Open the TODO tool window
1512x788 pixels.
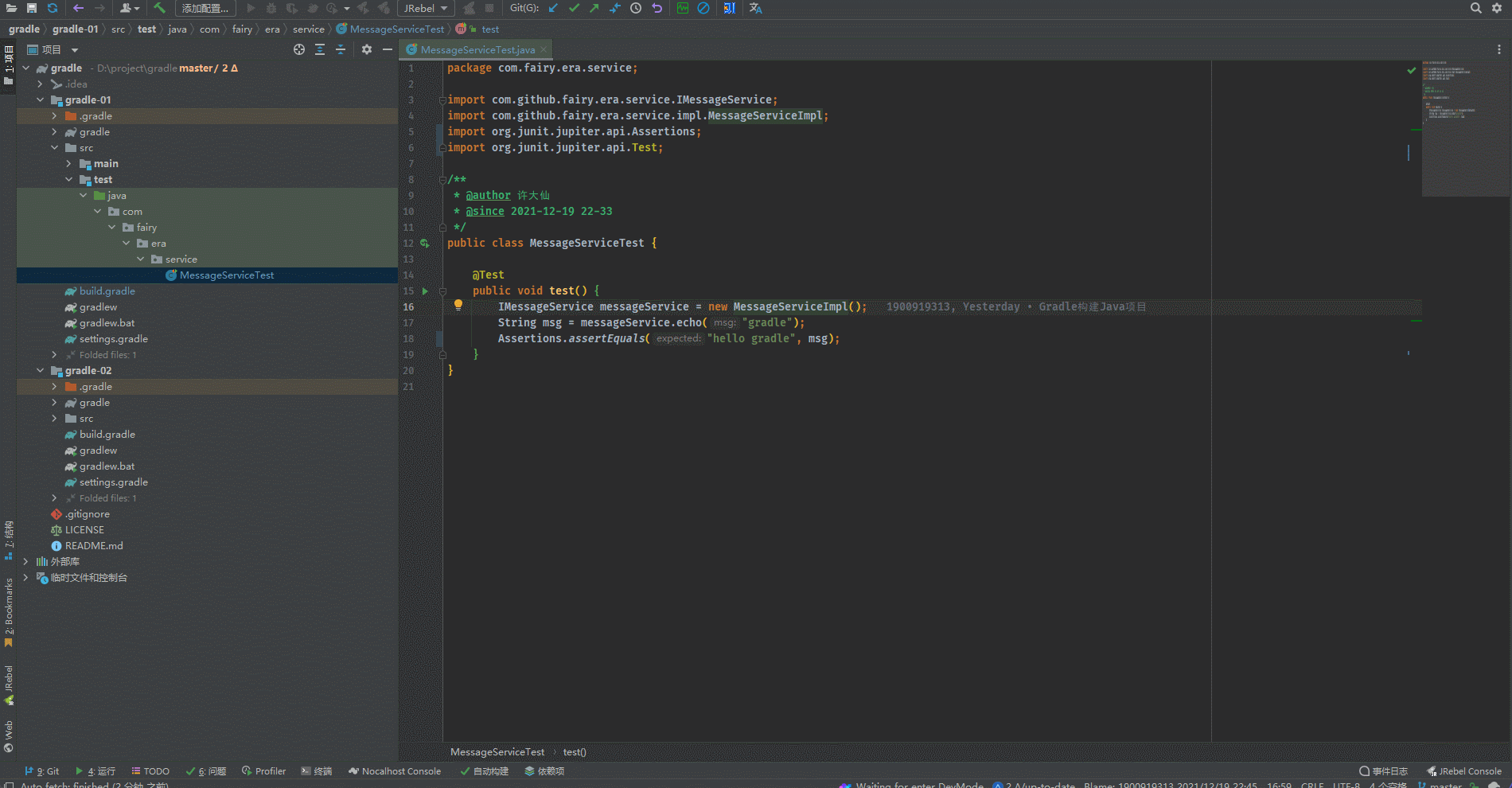pos(150,771)
